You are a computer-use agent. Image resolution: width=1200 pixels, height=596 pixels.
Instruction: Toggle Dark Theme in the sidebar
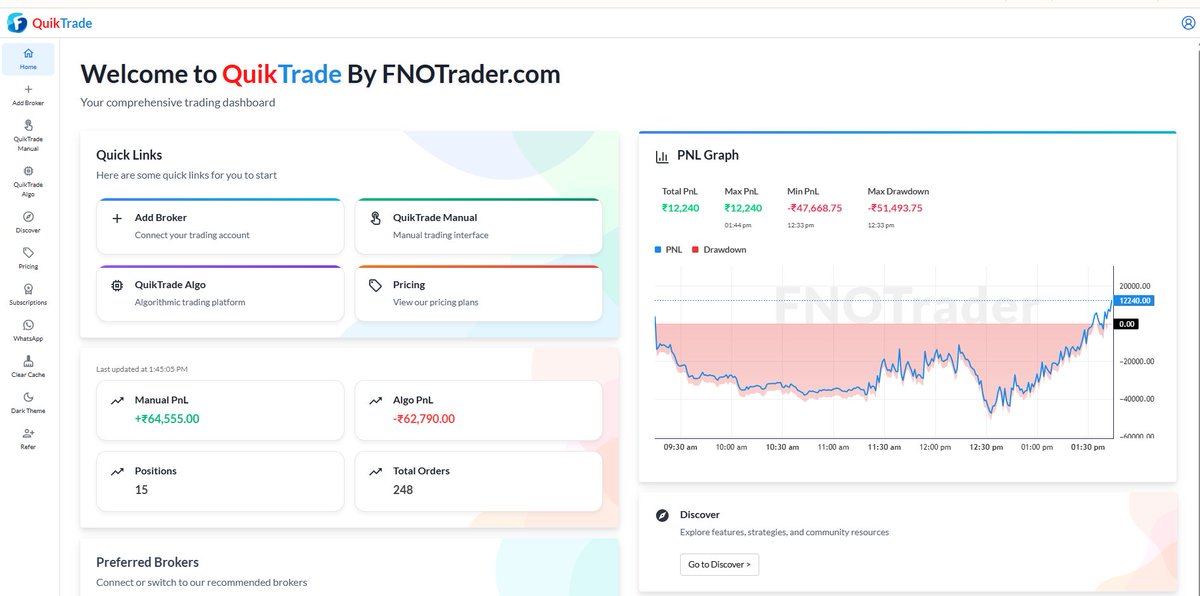pos(28,402)
